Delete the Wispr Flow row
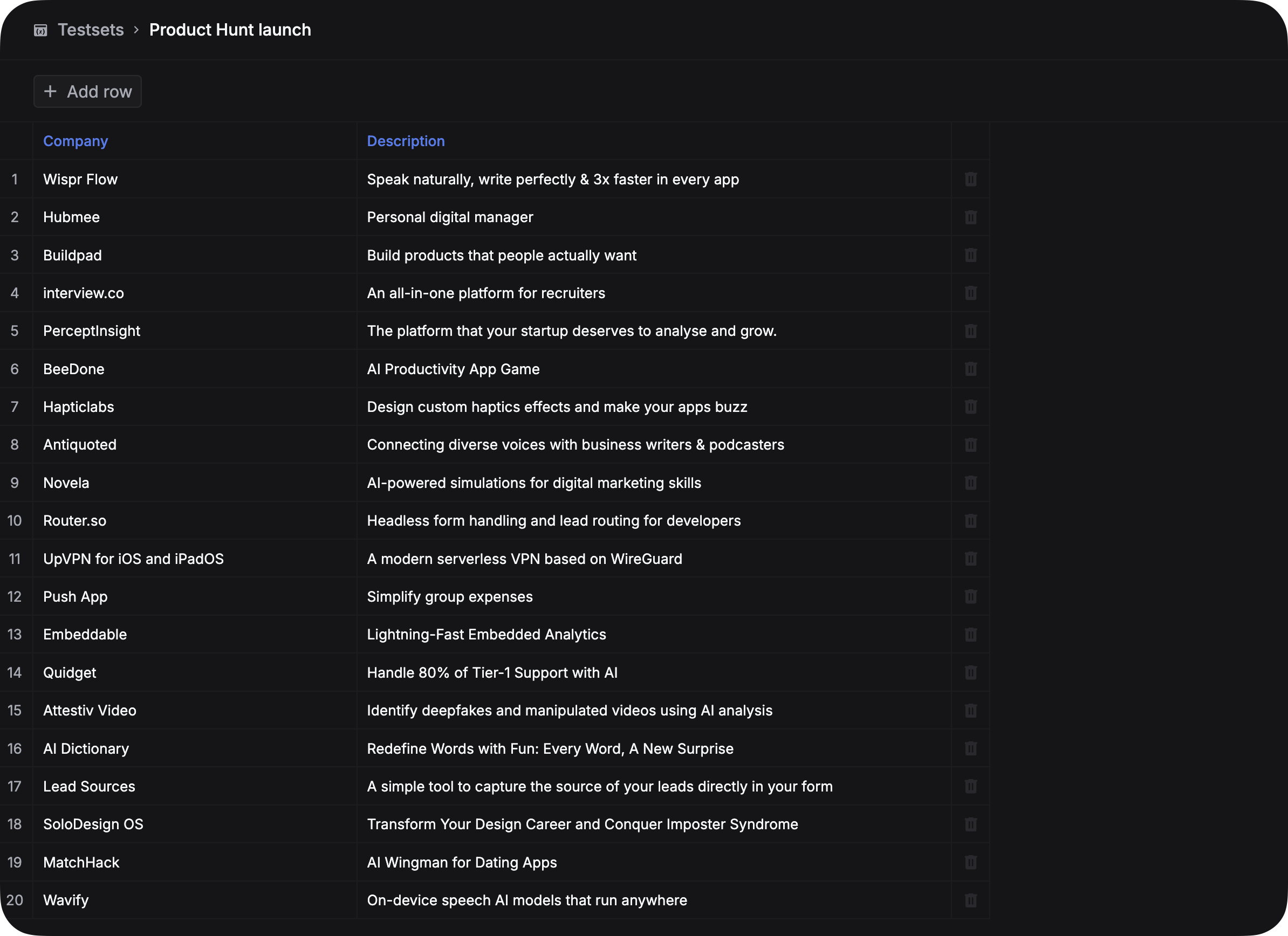The image size is (1288, 936). point(970,180)
